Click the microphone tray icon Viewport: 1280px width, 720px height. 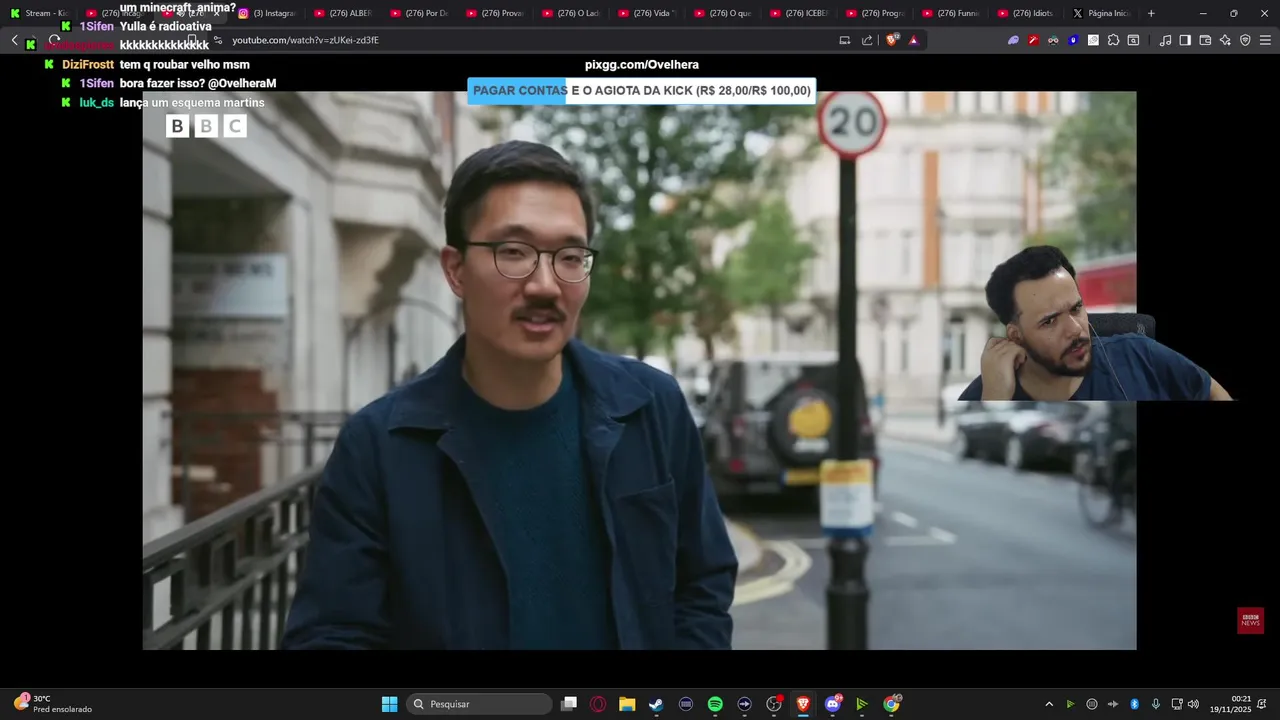(1156, 704)
